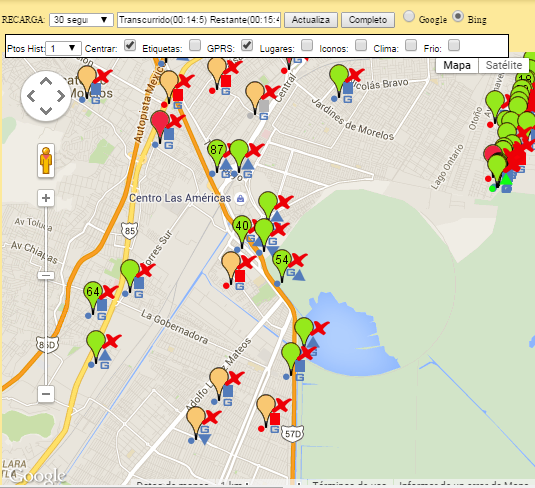Click the zoom slider handle
The image size is (535, 488).
(46, 275)
